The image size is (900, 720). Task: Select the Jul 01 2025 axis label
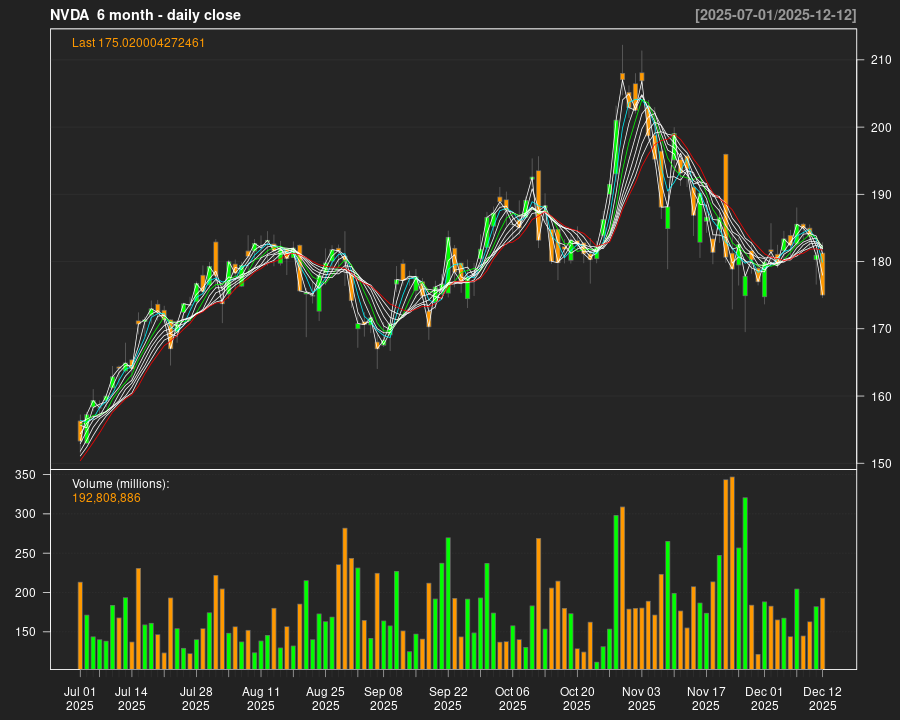coord(81,697)
